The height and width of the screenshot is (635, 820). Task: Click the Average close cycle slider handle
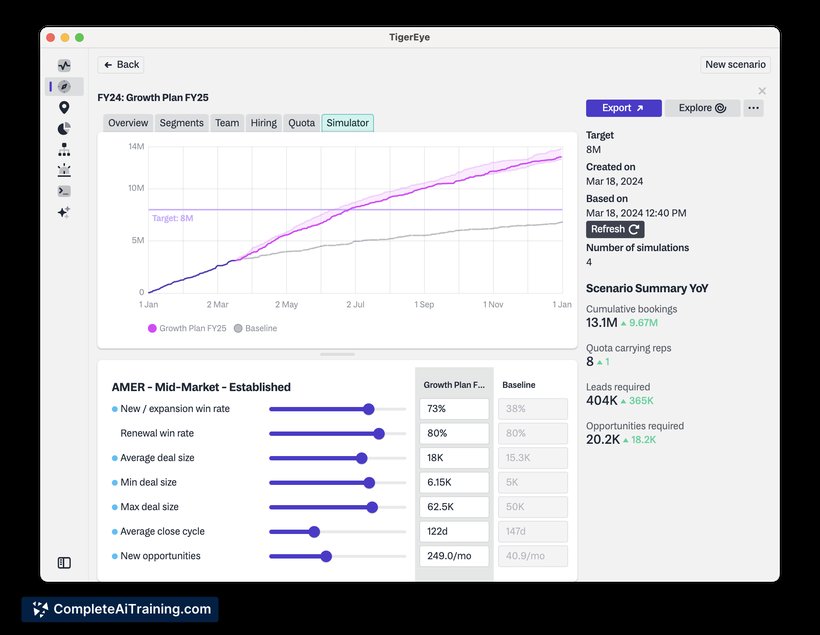(x=314, y=532)
